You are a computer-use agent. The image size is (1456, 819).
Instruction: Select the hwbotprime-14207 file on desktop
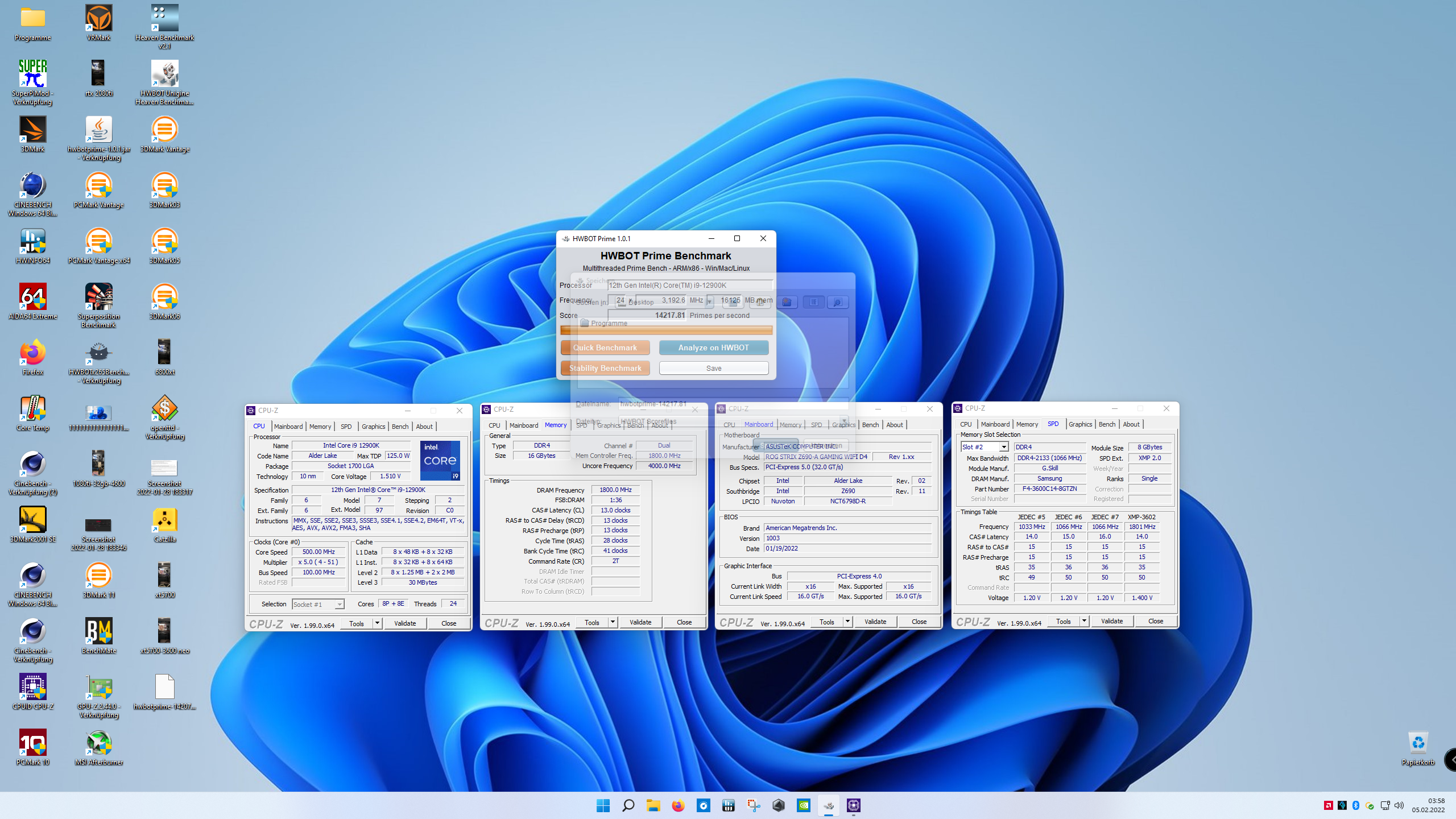tap(164, 692)
